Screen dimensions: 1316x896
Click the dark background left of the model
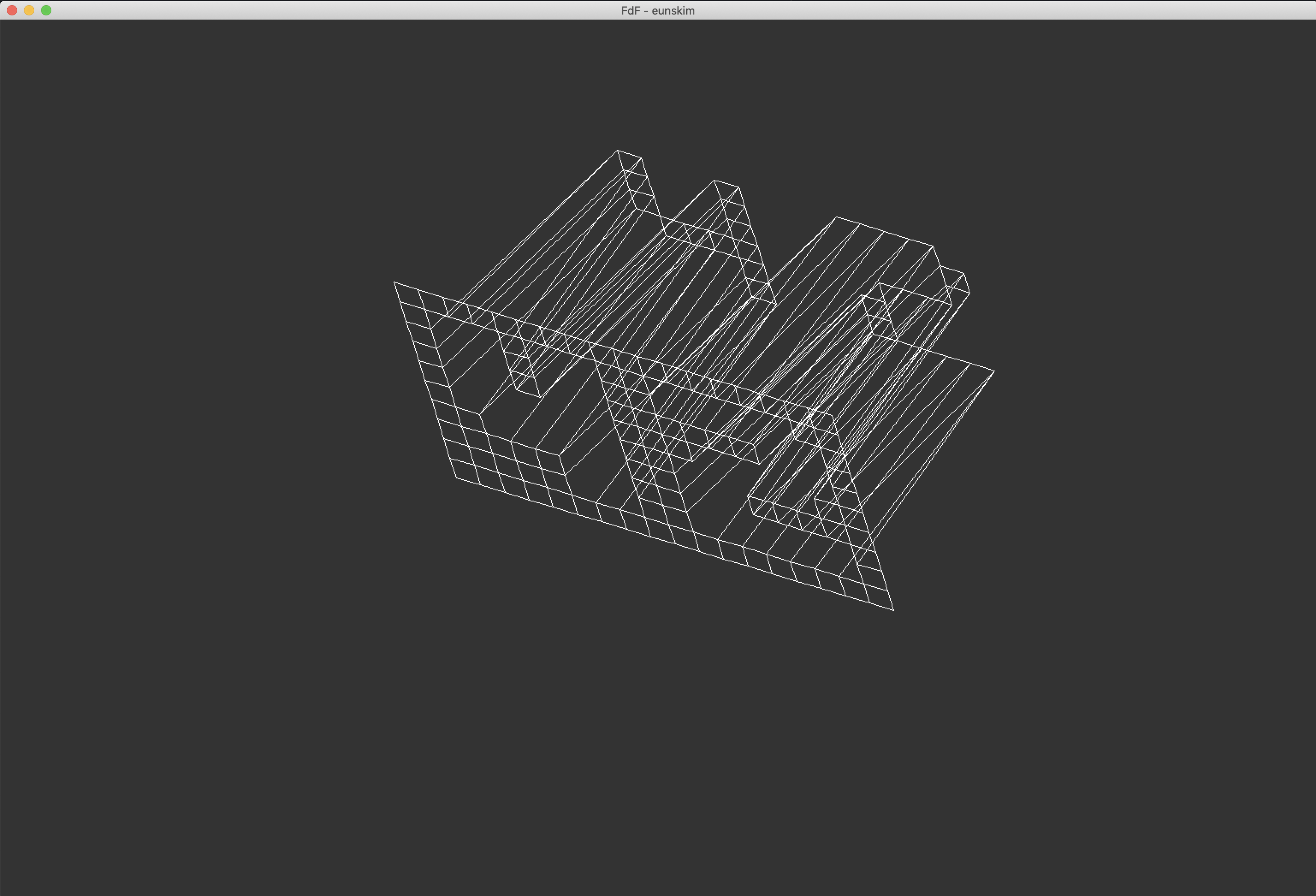click(198, 397)
